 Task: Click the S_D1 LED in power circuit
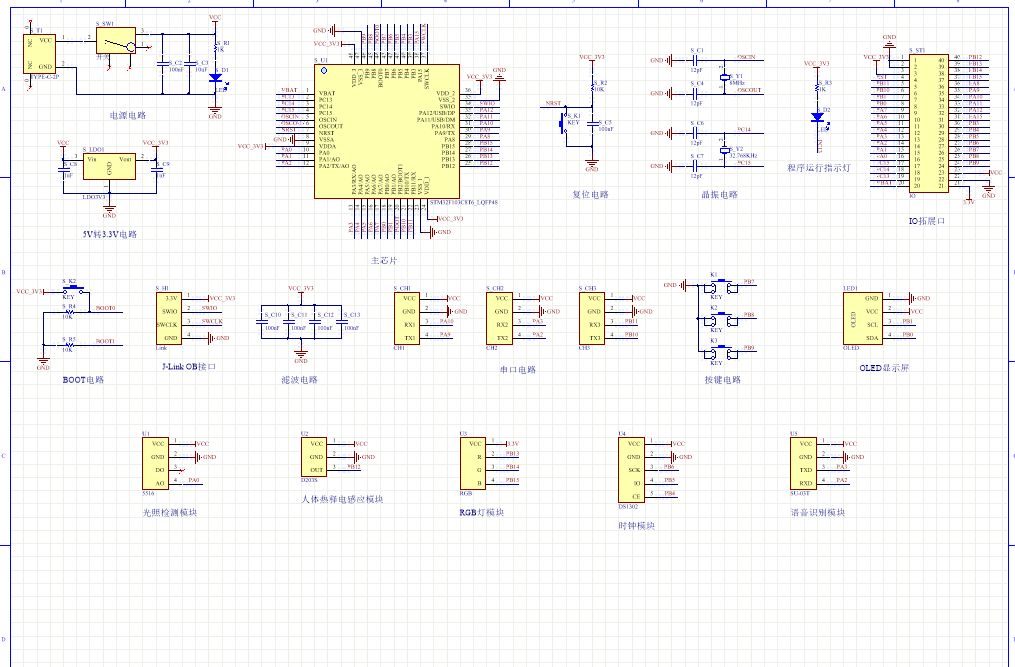coord(215,77)
